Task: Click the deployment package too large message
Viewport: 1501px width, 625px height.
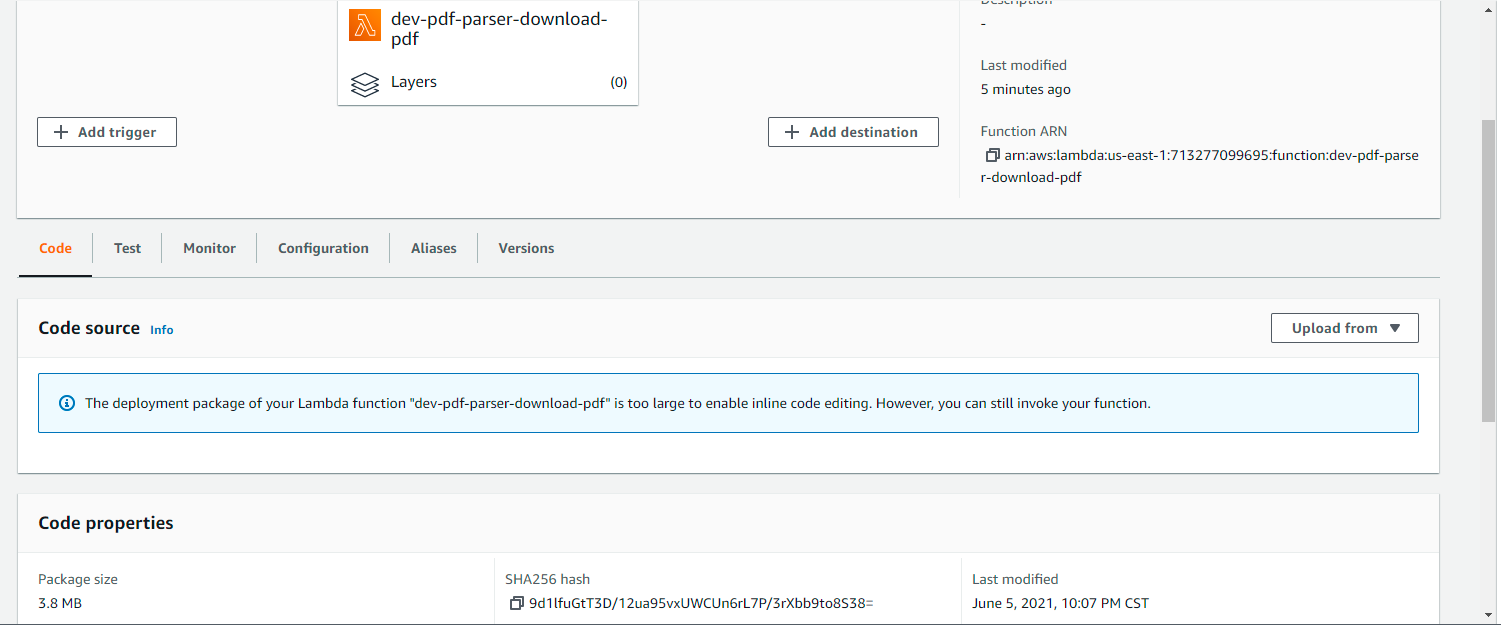Action: 618,403
